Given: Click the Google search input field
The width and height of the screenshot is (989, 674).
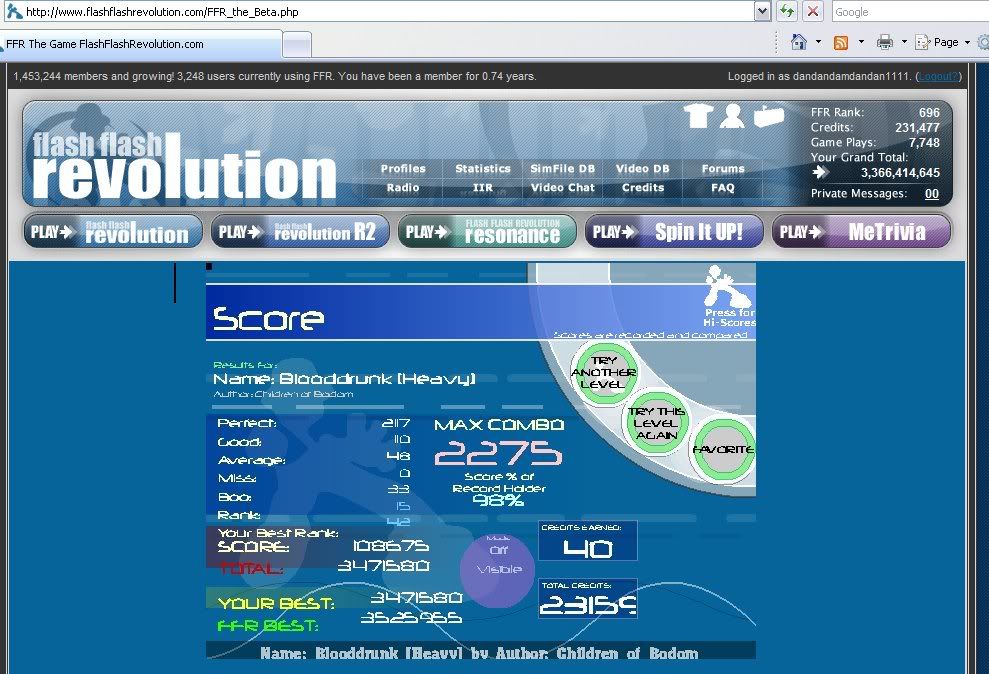Looking at the screenshot, I should (x=908, y=12).
